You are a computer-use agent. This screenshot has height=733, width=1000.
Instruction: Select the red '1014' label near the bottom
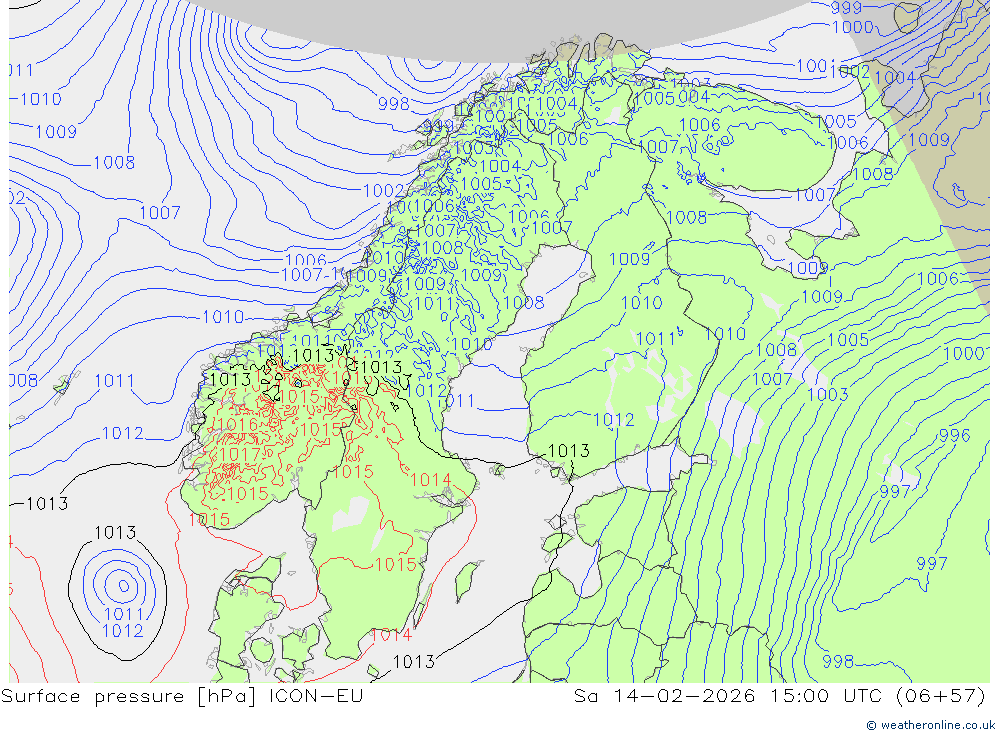click(391, 635)
